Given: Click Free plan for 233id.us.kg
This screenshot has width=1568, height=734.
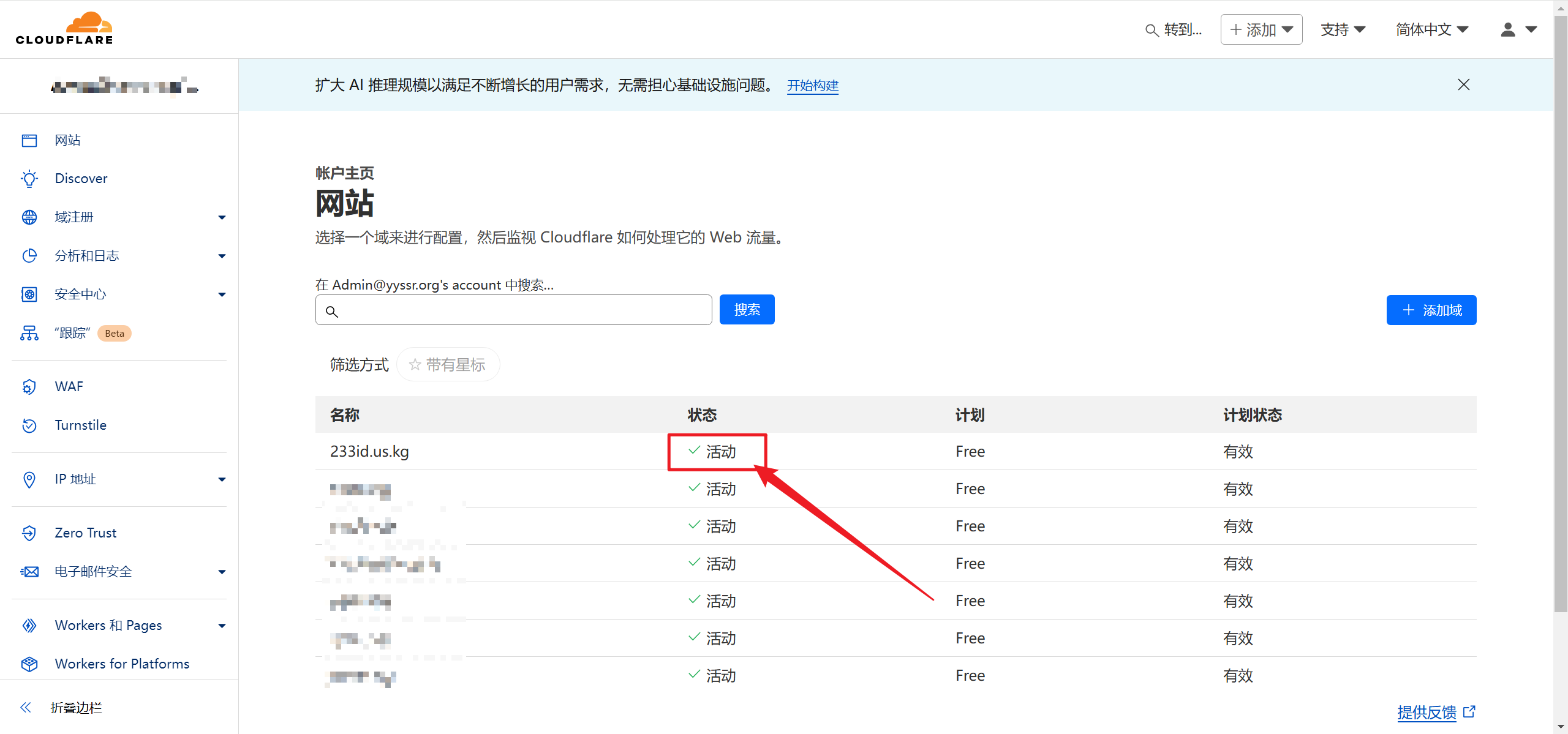Looking at the screenshot, I should tap(970, 452).
